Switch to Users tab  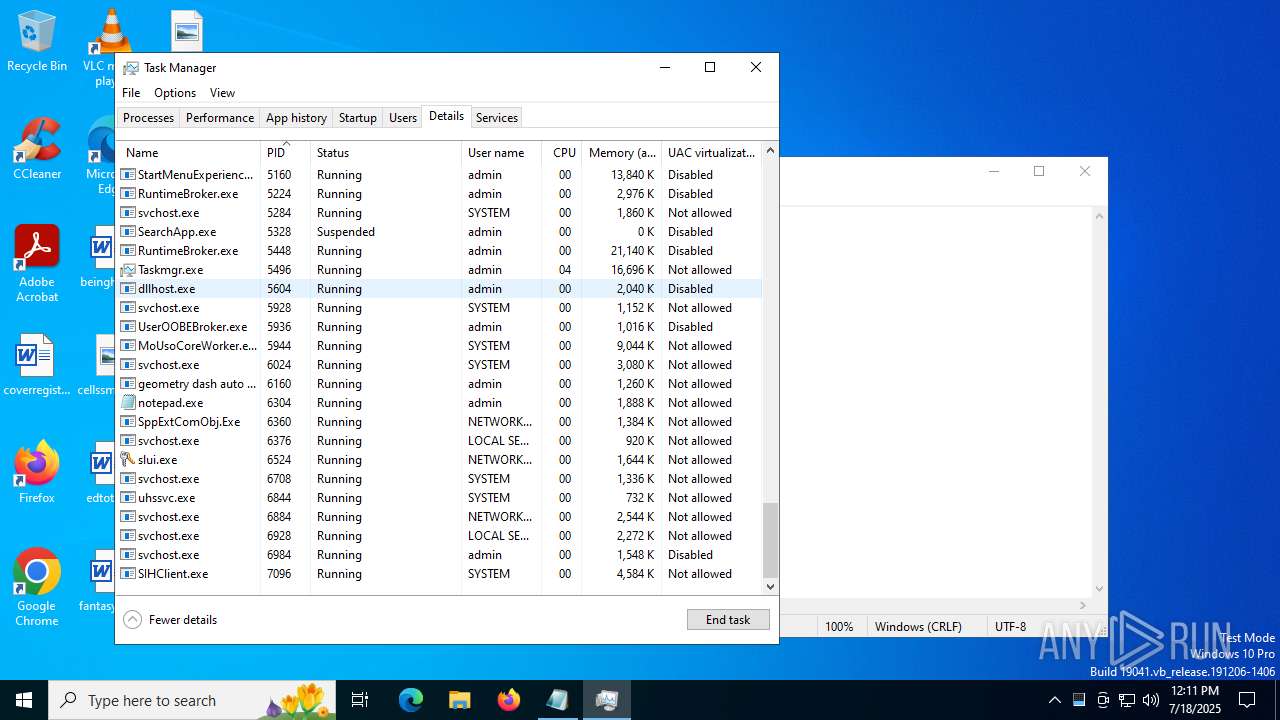(x=403, y=118)
